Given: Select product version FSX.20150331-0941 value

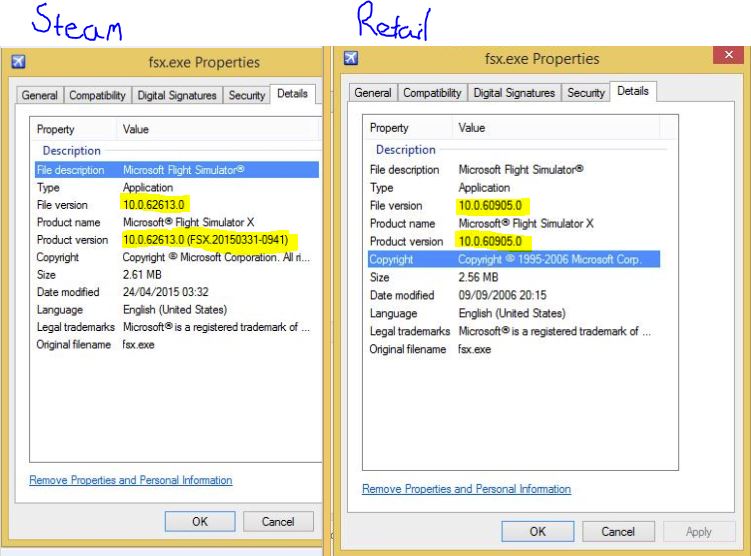Looking at the screenshot, I should (x=205, y=239).
